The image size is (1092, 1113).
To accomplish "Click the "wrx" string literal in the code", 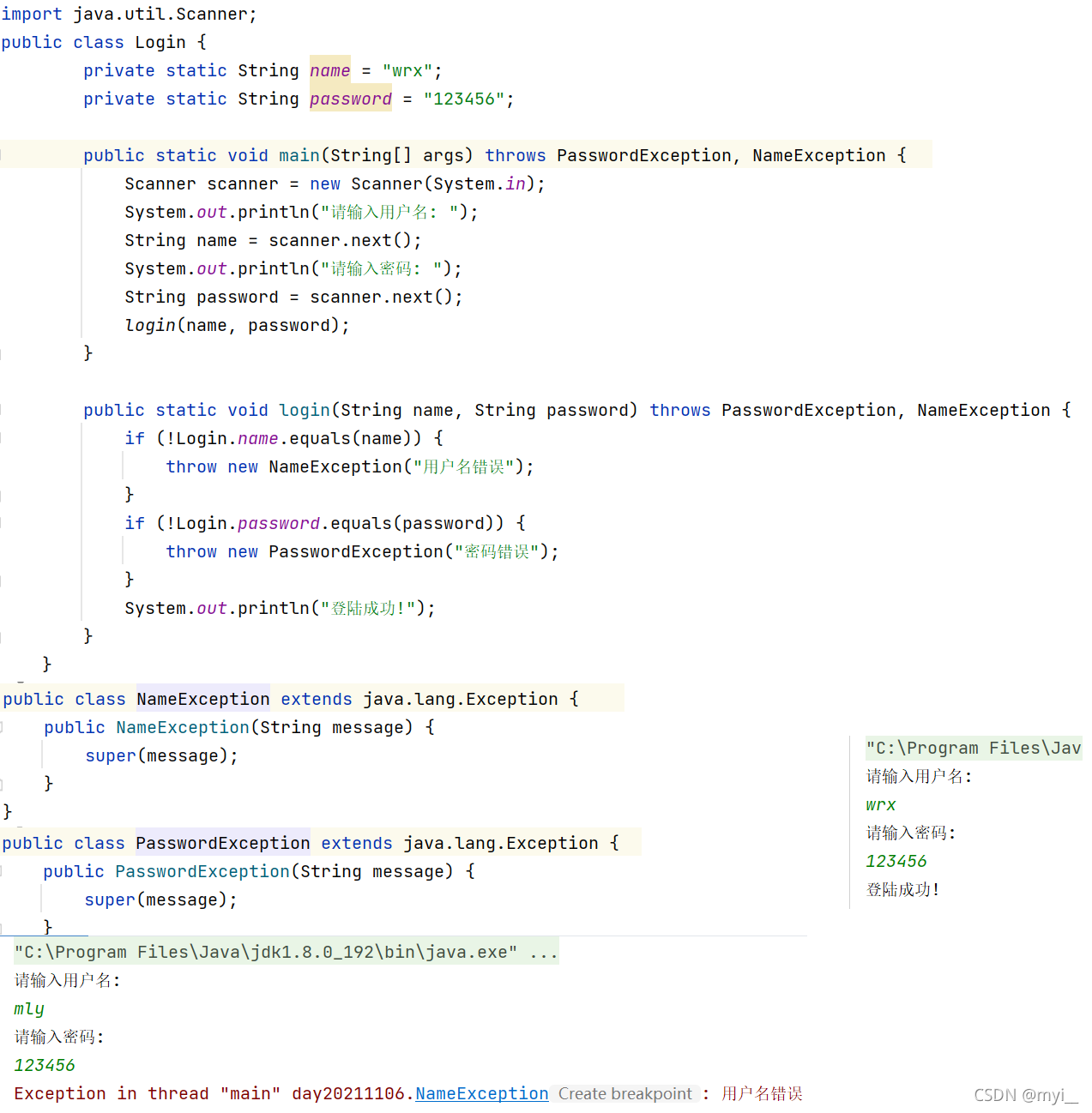I will tap(407, 70).
